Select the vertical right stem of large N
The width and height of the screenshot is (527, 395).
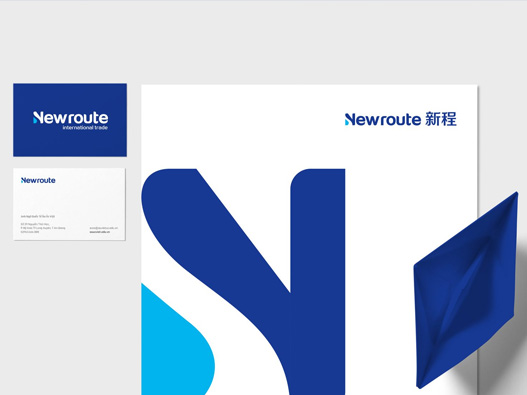pyautogui.click(x=318, y=282)
